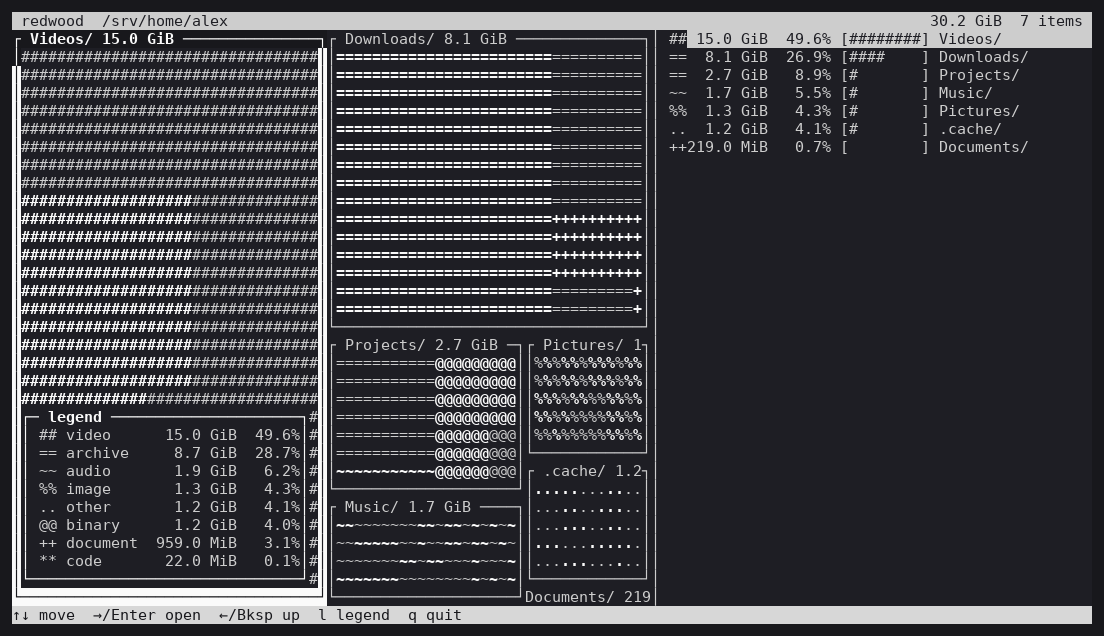Viewport: 1104px width, 636px height.
Task: Click the 1.7 GiB size of Music/
Action: [736, 93]
